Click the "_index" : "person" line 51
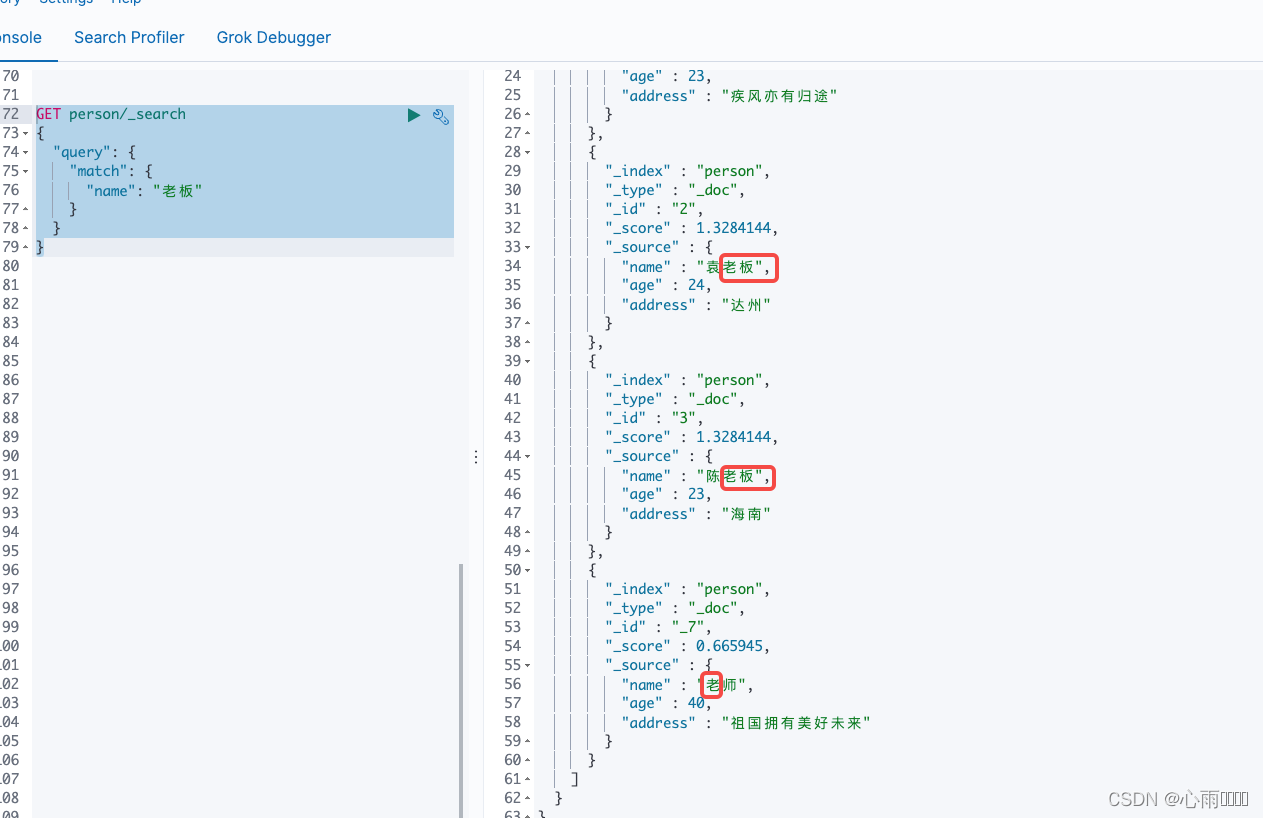1263x818 pixels. 687,589
